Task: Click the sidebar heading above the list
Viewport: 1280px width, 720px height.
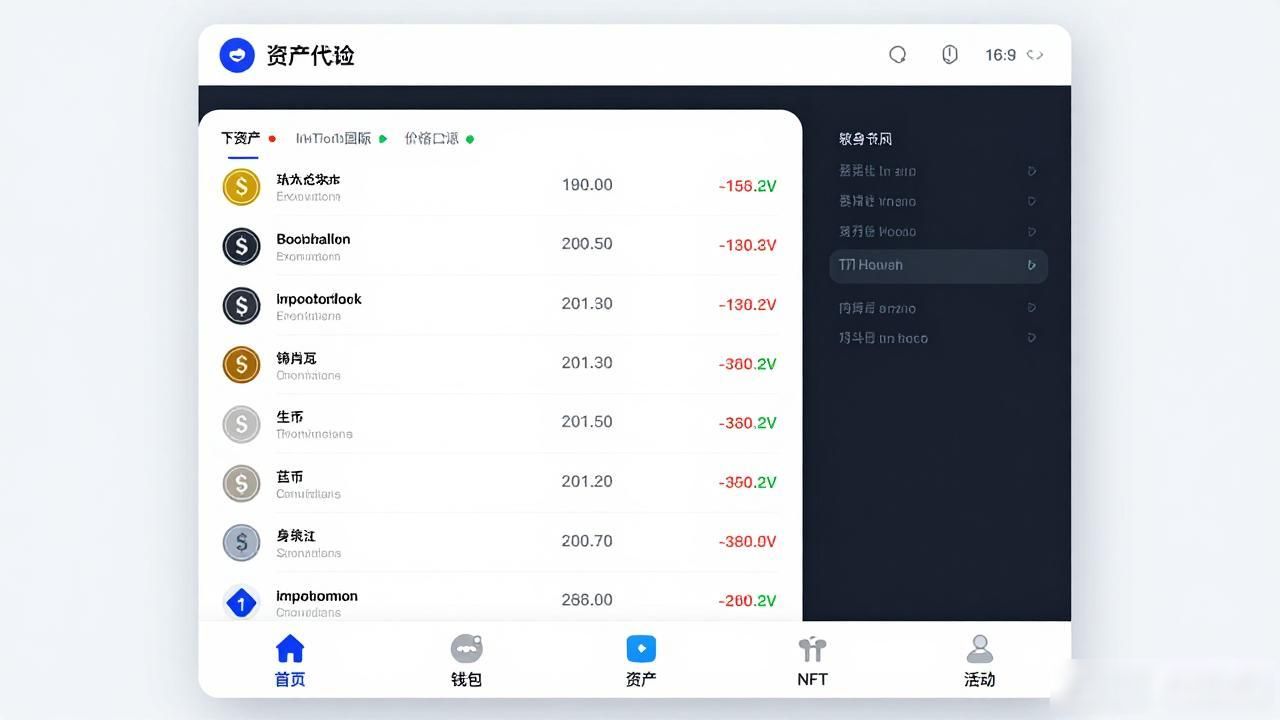Action: pyautogui.click(x=866, y=139)
